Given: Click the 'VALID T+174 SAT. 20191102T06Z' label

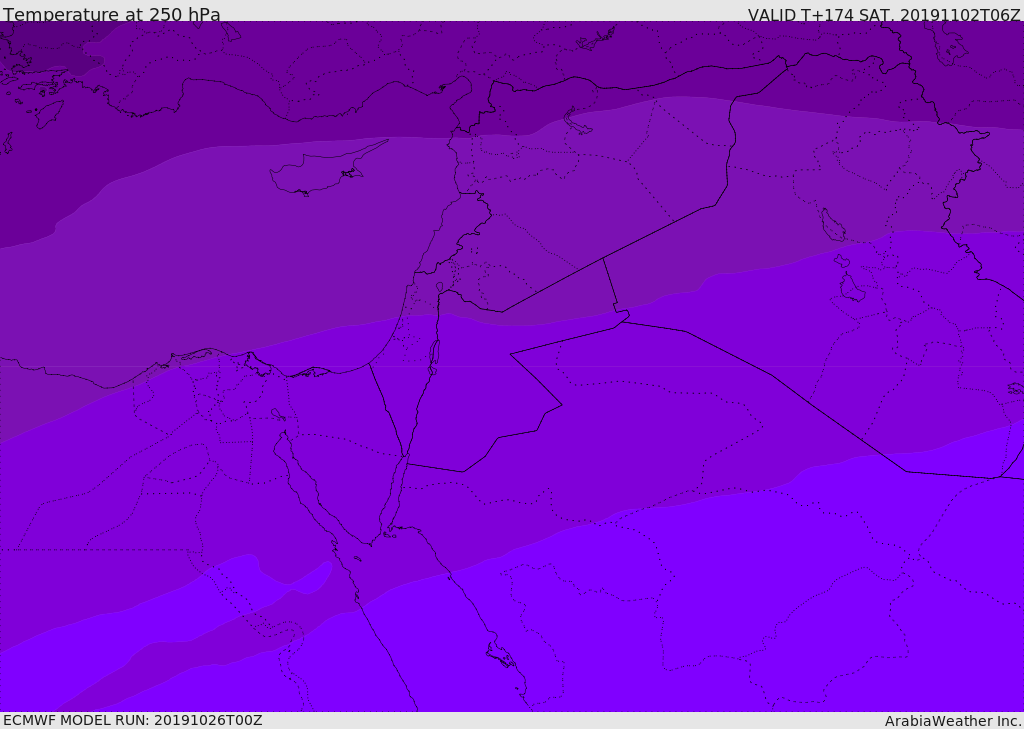Looking at the screenshot, I should point(884,14).
